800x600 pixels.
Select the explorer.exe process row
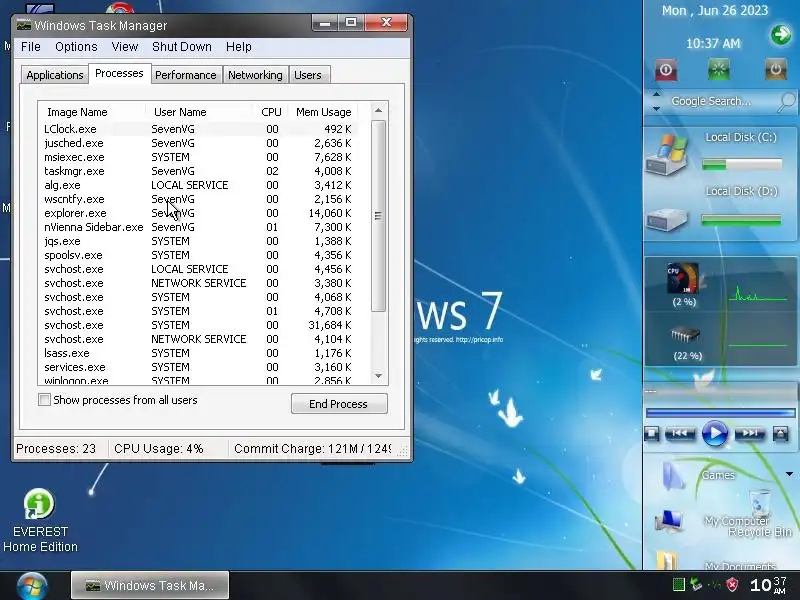[x=198, y=213]
